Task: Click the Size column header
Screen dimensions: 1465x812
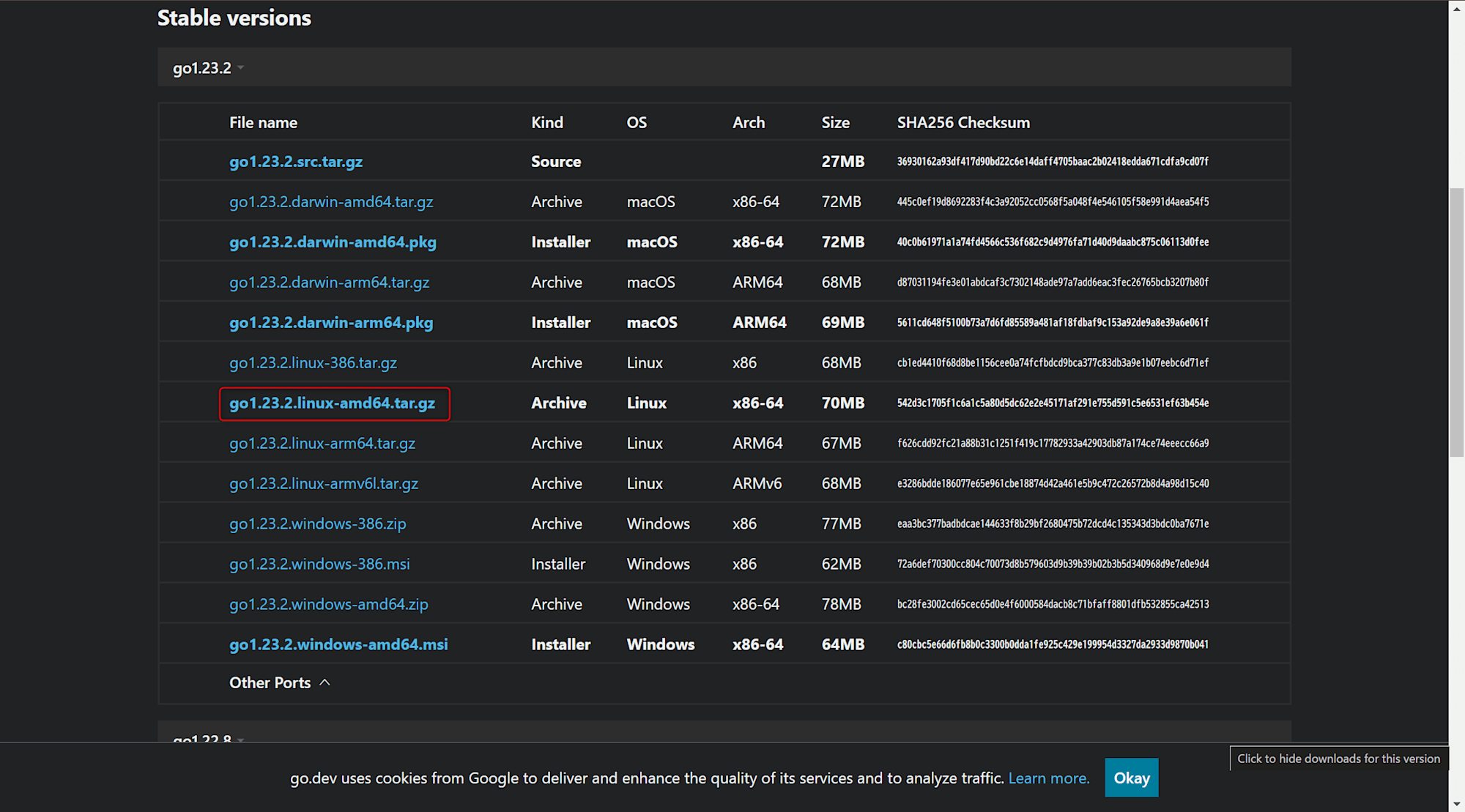Action: 835,123
